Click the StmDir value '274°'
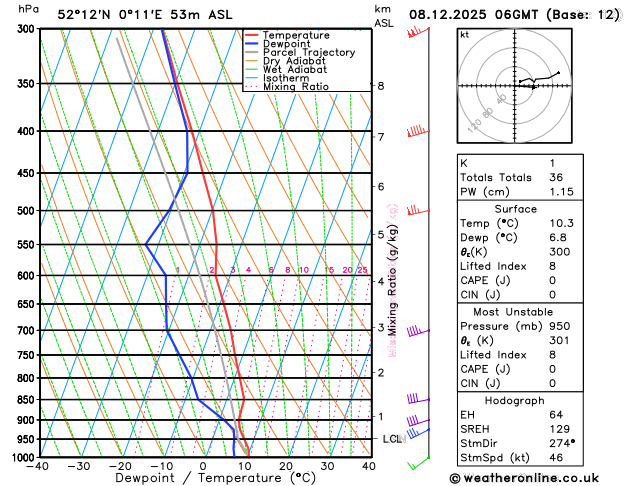This screenshot has width=629, height=486. point(562,443)
